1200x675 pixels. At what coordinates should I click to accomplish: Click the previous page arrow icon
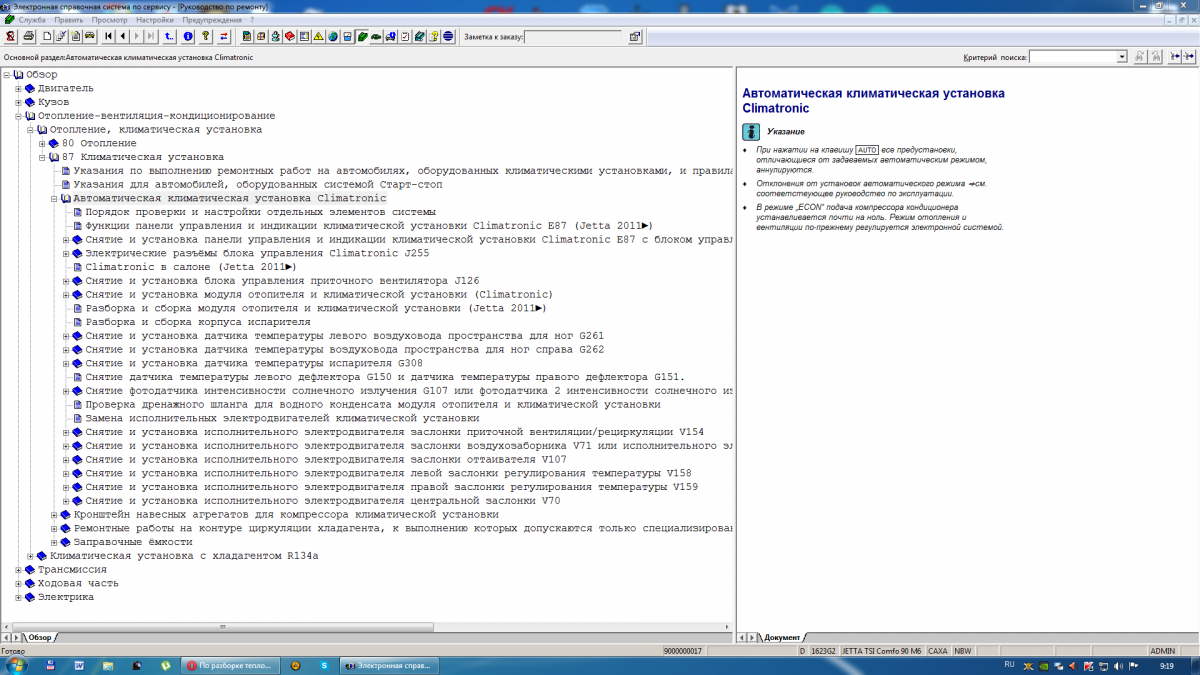(123, 37)
